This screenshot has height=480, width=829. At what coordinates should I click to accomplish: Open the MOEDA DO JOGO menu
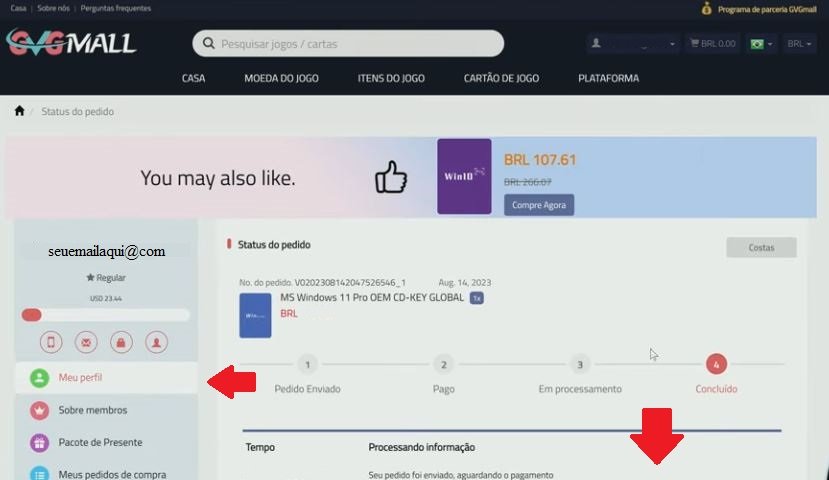coord(281,78)
